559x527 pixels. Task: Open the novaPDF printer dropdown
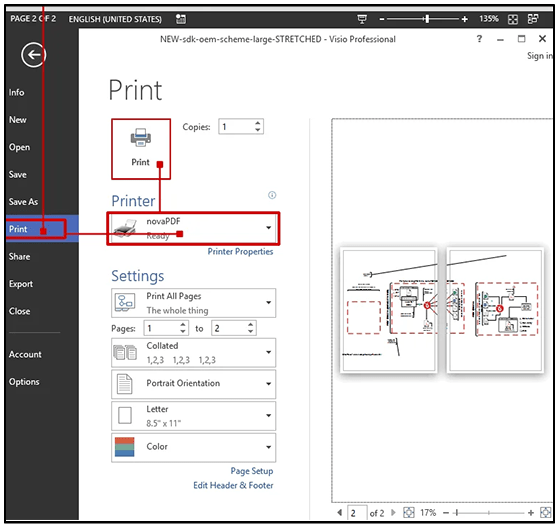coord(268,227)
